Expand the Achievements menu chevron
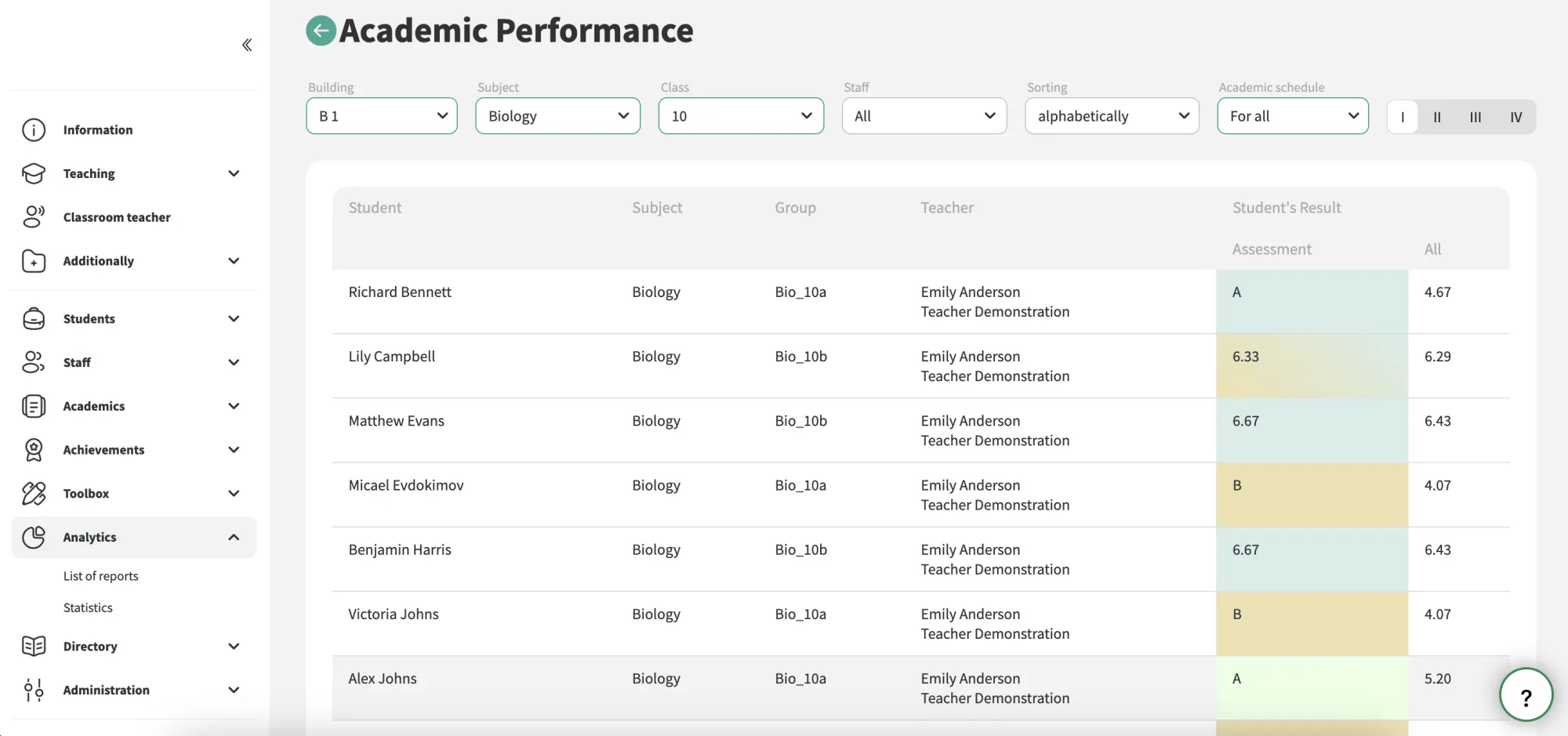1568x736 pixels. (234, 450)
